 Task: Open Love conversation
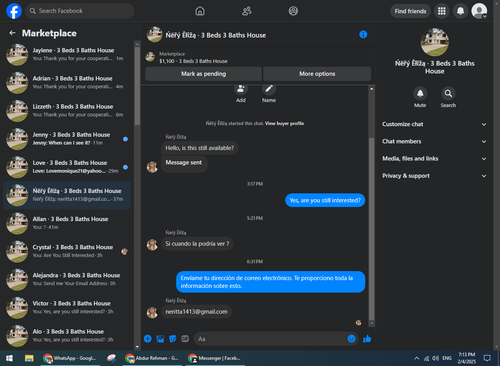tap(67, 167)
